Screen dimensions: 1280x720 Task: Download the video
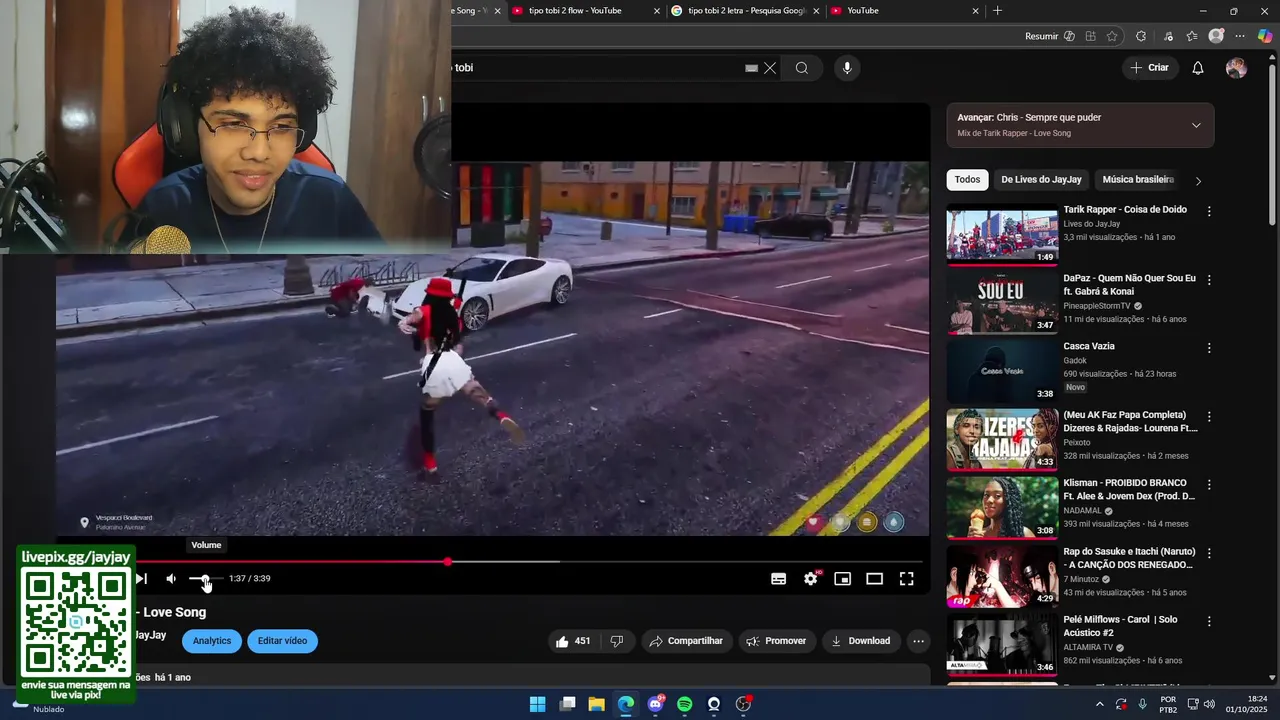(x=860, y=641)
